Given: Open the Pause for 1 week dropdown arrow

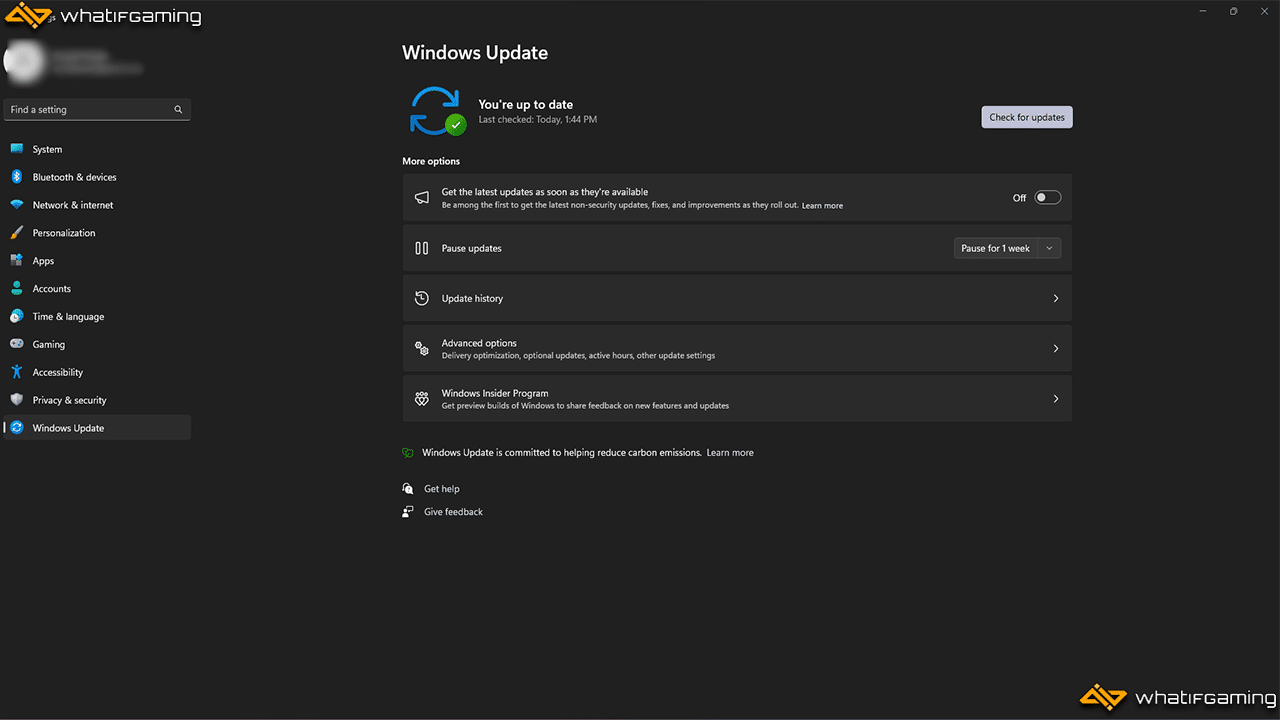Looking at the screenshot, I should pyautogui.click(x=1049, y=248).
